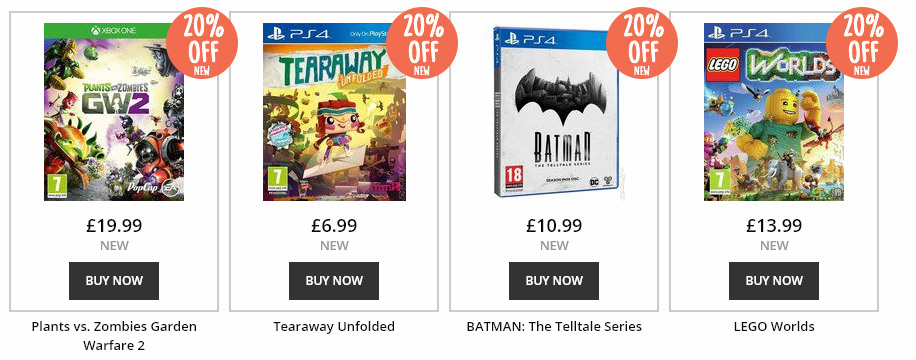Visit the LEGO Worlds title link
The image size is (916, 360).
[774, 326]
